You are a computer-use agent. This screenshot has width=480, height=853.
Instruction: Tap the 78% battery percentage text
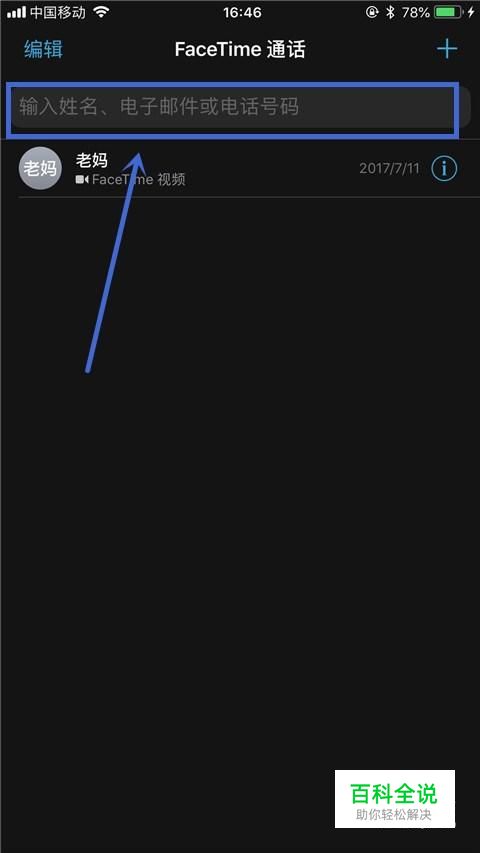(416, 12)
